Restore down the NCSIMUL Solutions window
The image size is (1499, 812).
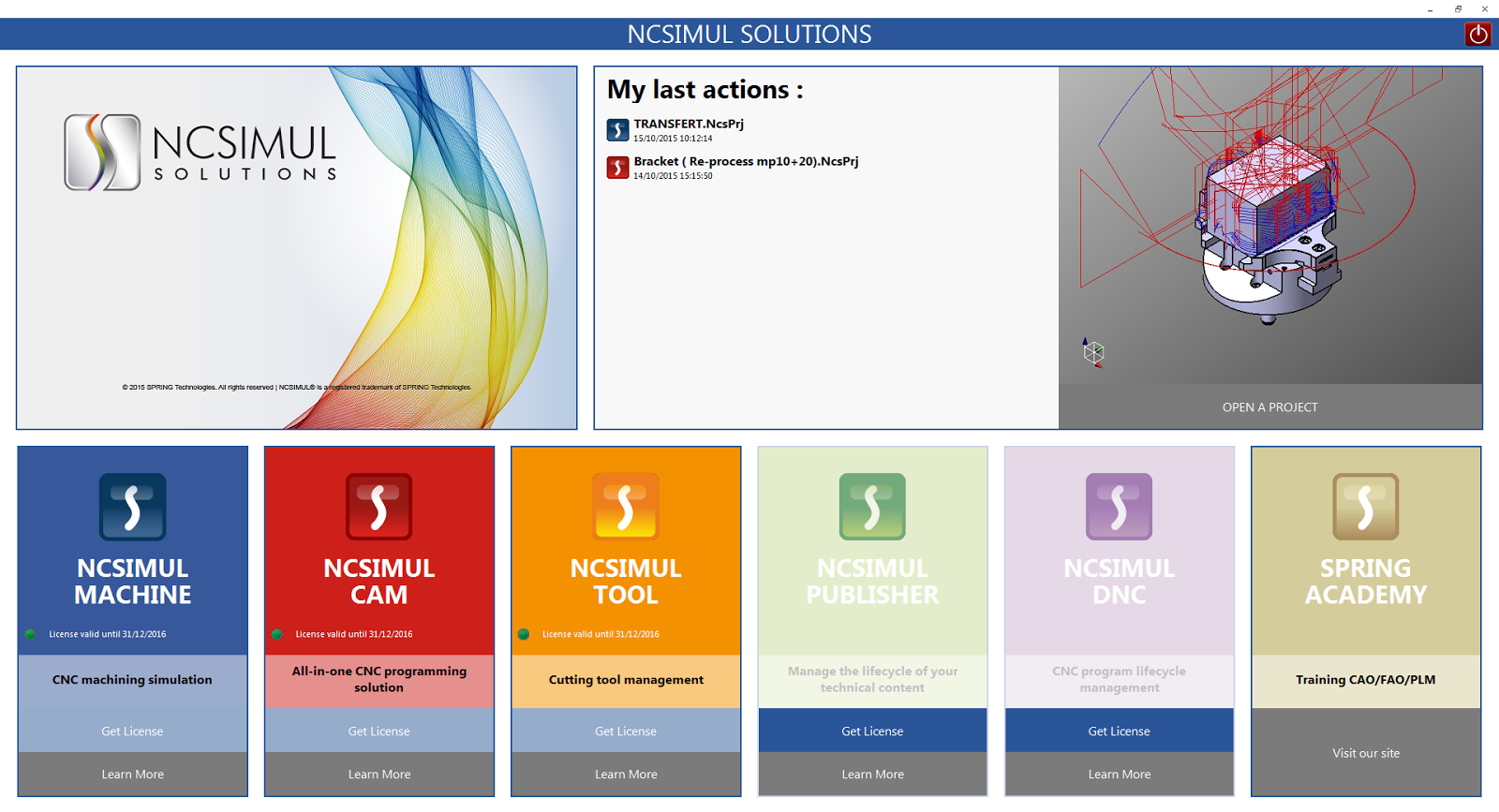point(1458,8)
